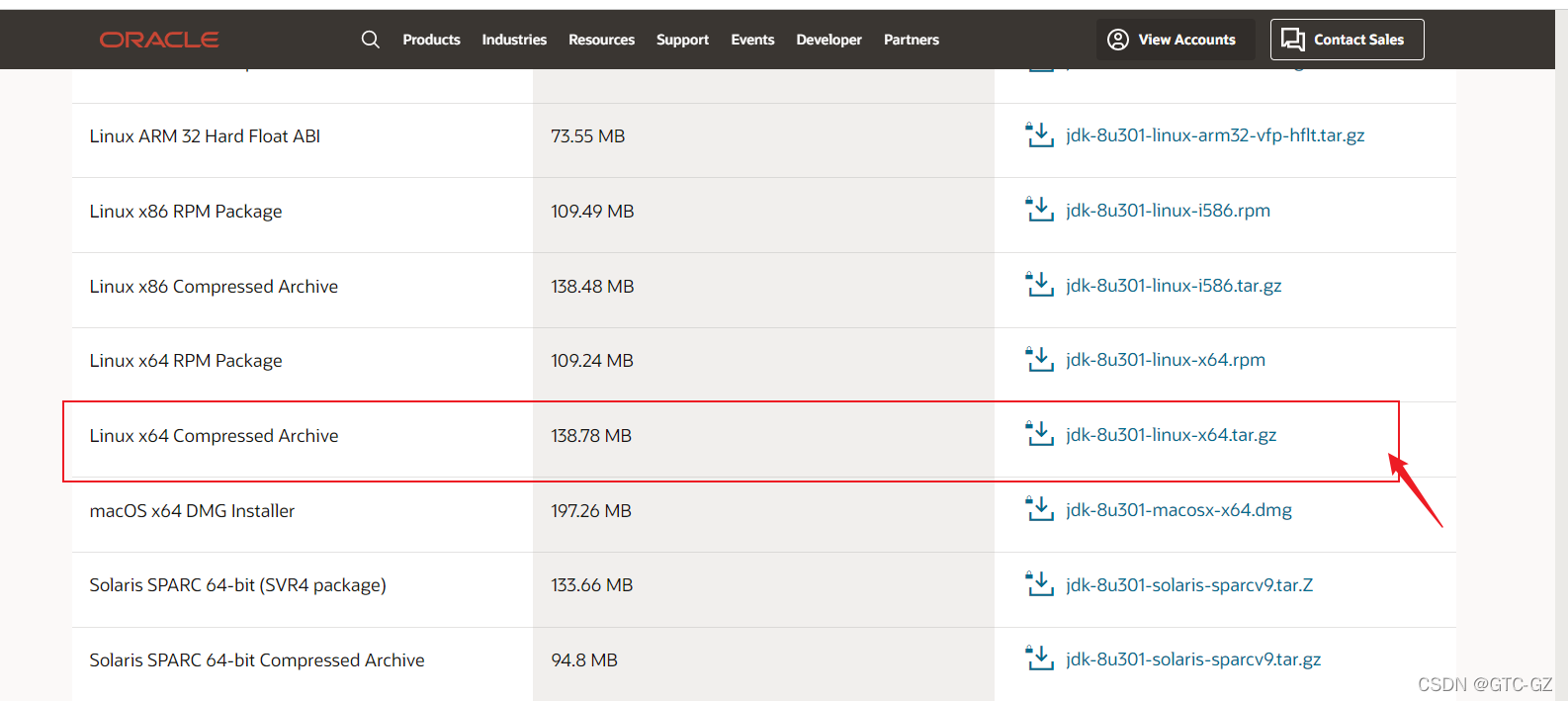Open the Support menu
The height and width of the screenshot is (701, 1568).
click(x=682, y=40)
